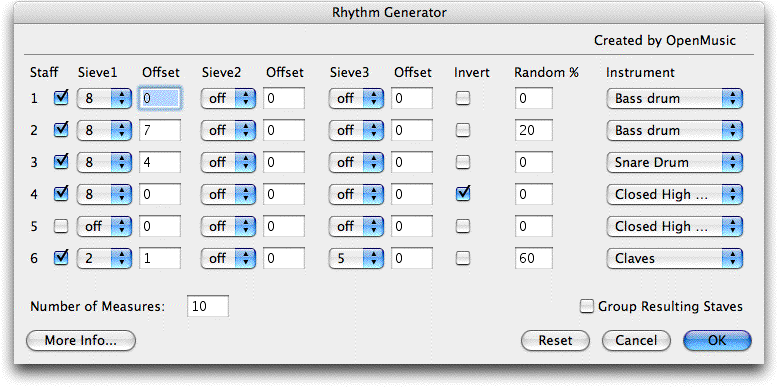Open Sieve2 dropdown for staff 1
Screen dimensions: 778x387
point(228,99)
